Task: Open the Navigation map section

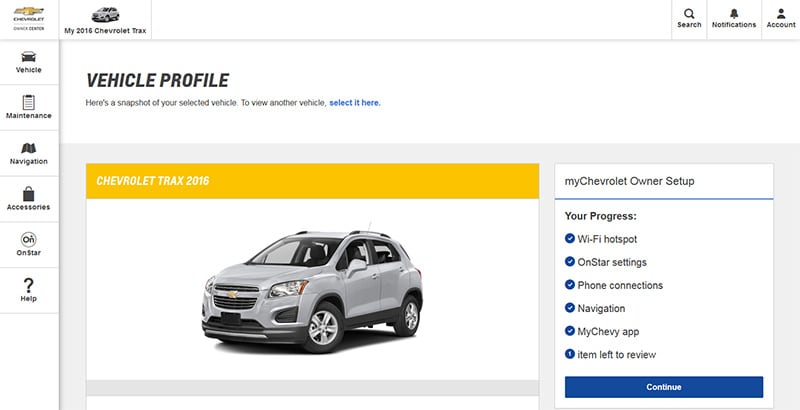Action: tap(29, 153)
